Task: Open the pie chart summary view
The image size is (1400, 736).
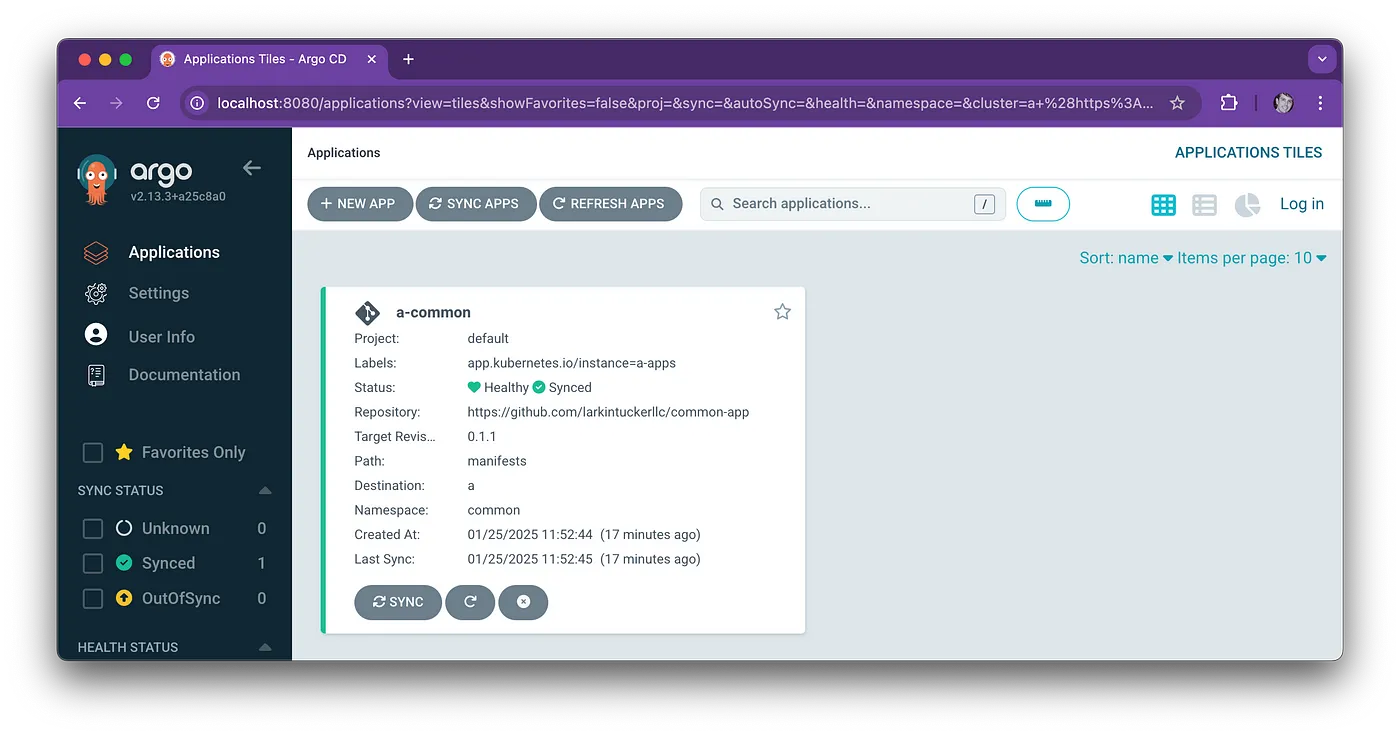Action: click(x=1247, y=205)
